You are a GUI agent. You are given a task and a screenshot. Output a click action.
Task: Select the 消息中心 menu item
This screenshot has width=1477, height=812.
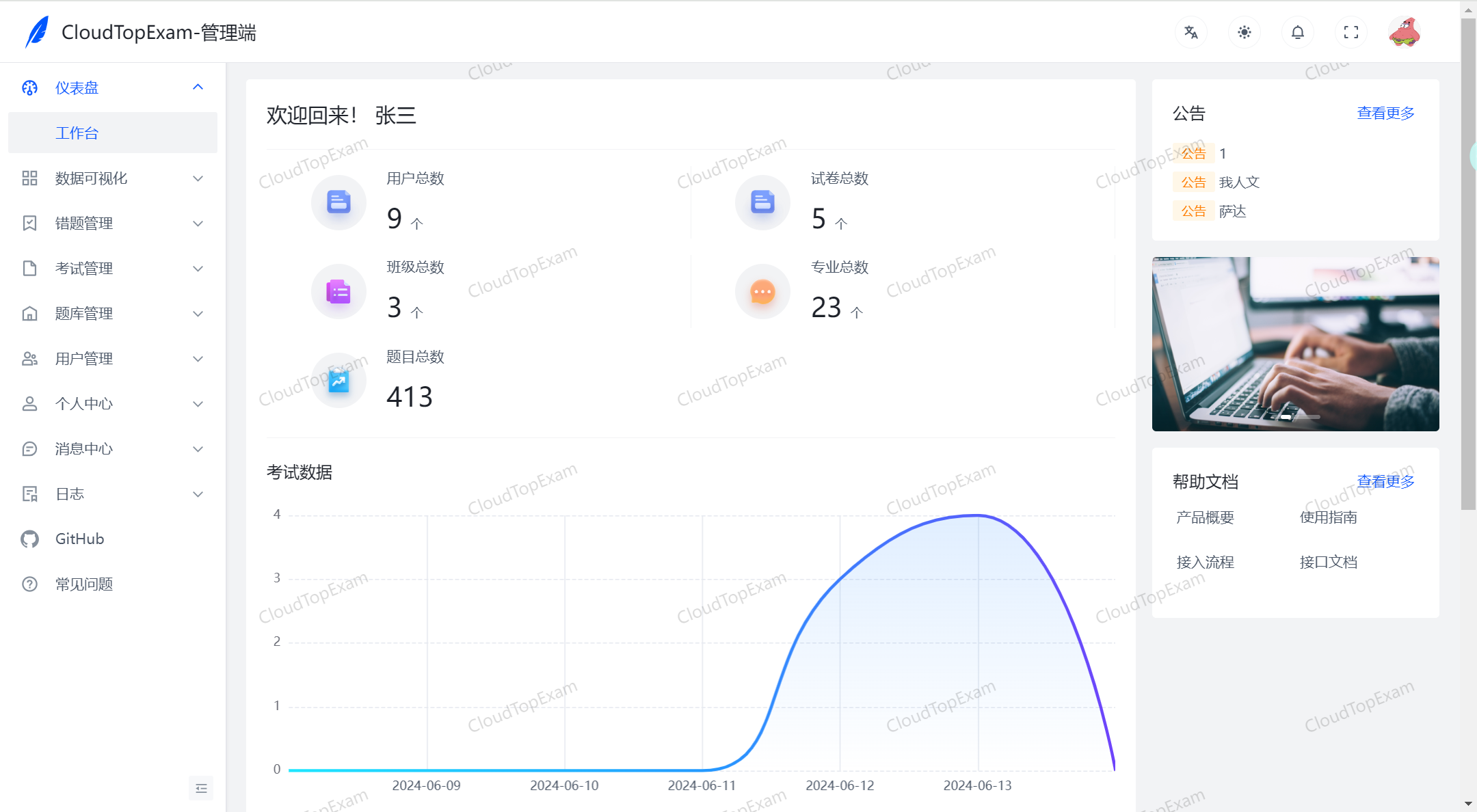click(83, 448)
